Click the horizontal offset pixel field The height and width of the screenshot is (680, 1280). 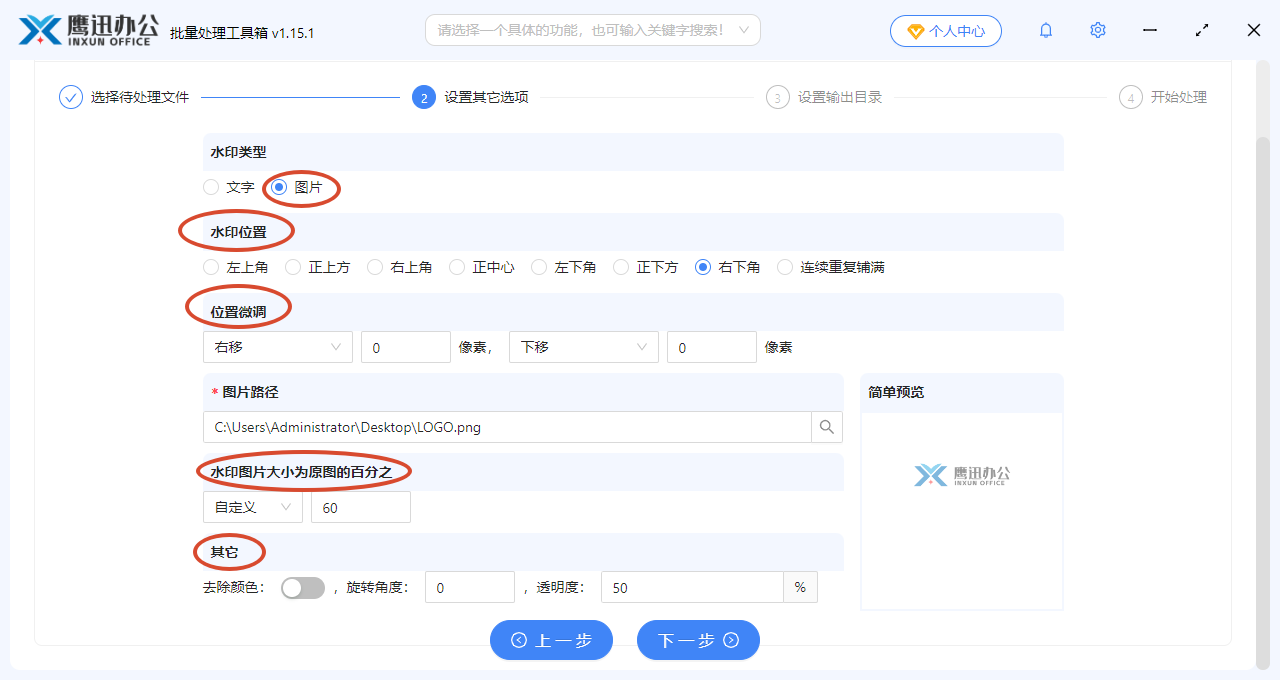point(406,347)
